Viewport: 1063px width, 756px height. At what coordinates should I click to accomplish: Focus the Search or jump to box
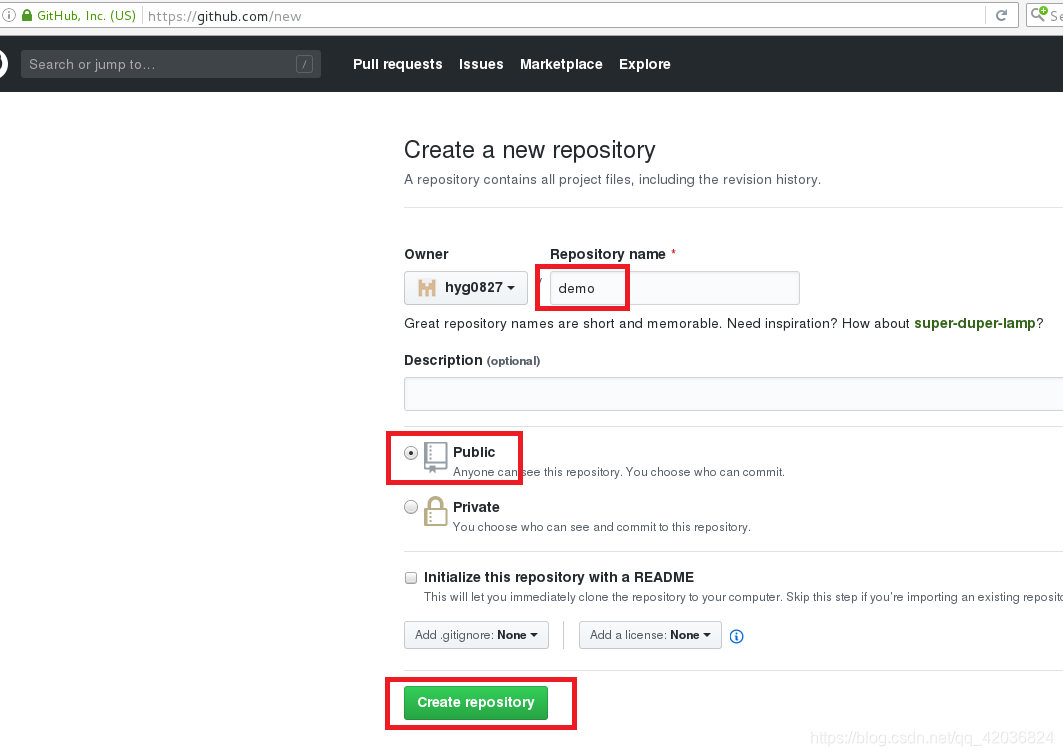[171, 64]
